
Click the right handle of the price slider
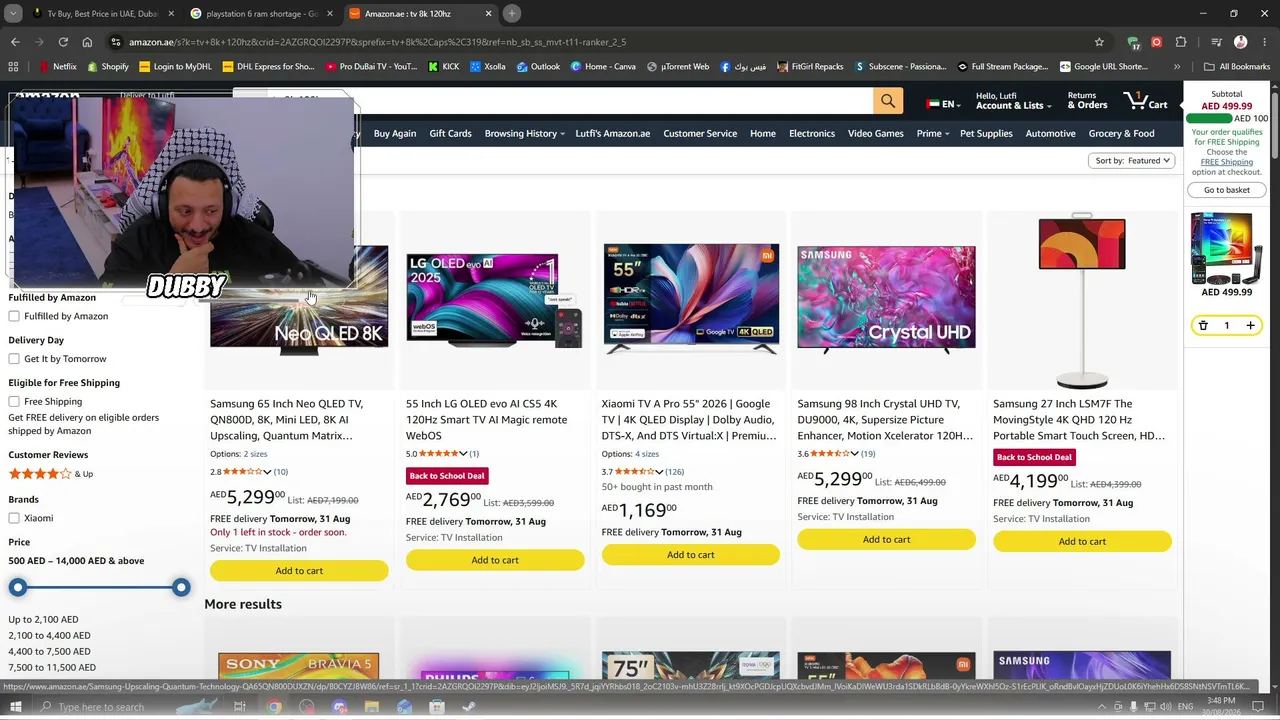tap(181, 588)
